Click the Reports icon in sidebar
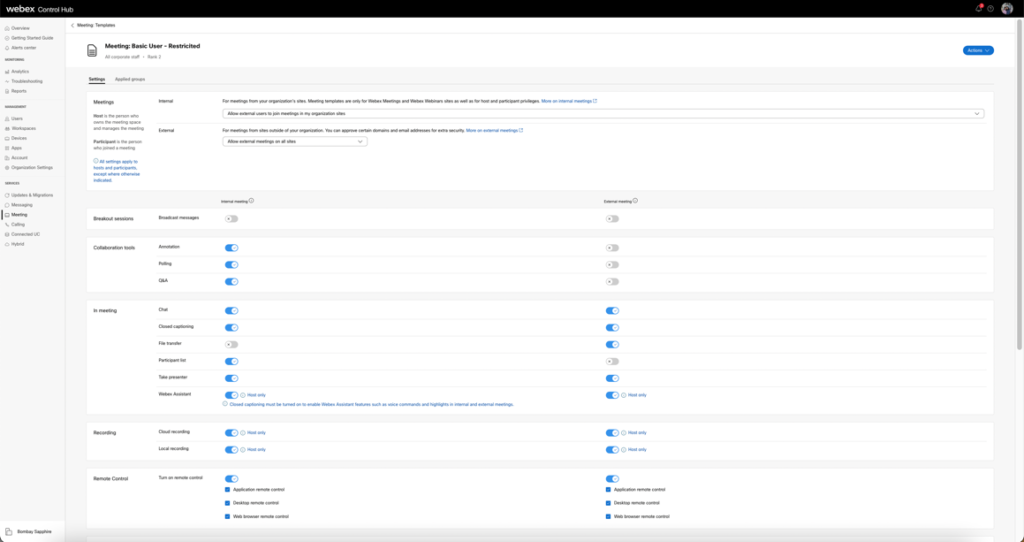This screenshot has width=1024, height=542. (x=7, y=91)
